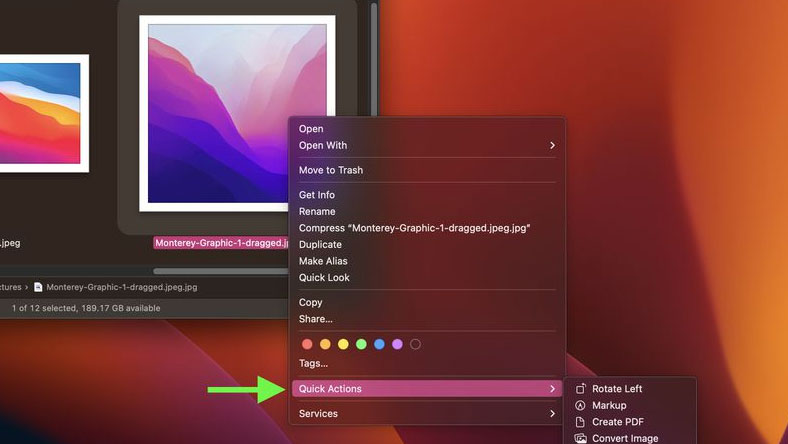Select the empty gray tag circle
788x444 pixels.
pos(415,344)
